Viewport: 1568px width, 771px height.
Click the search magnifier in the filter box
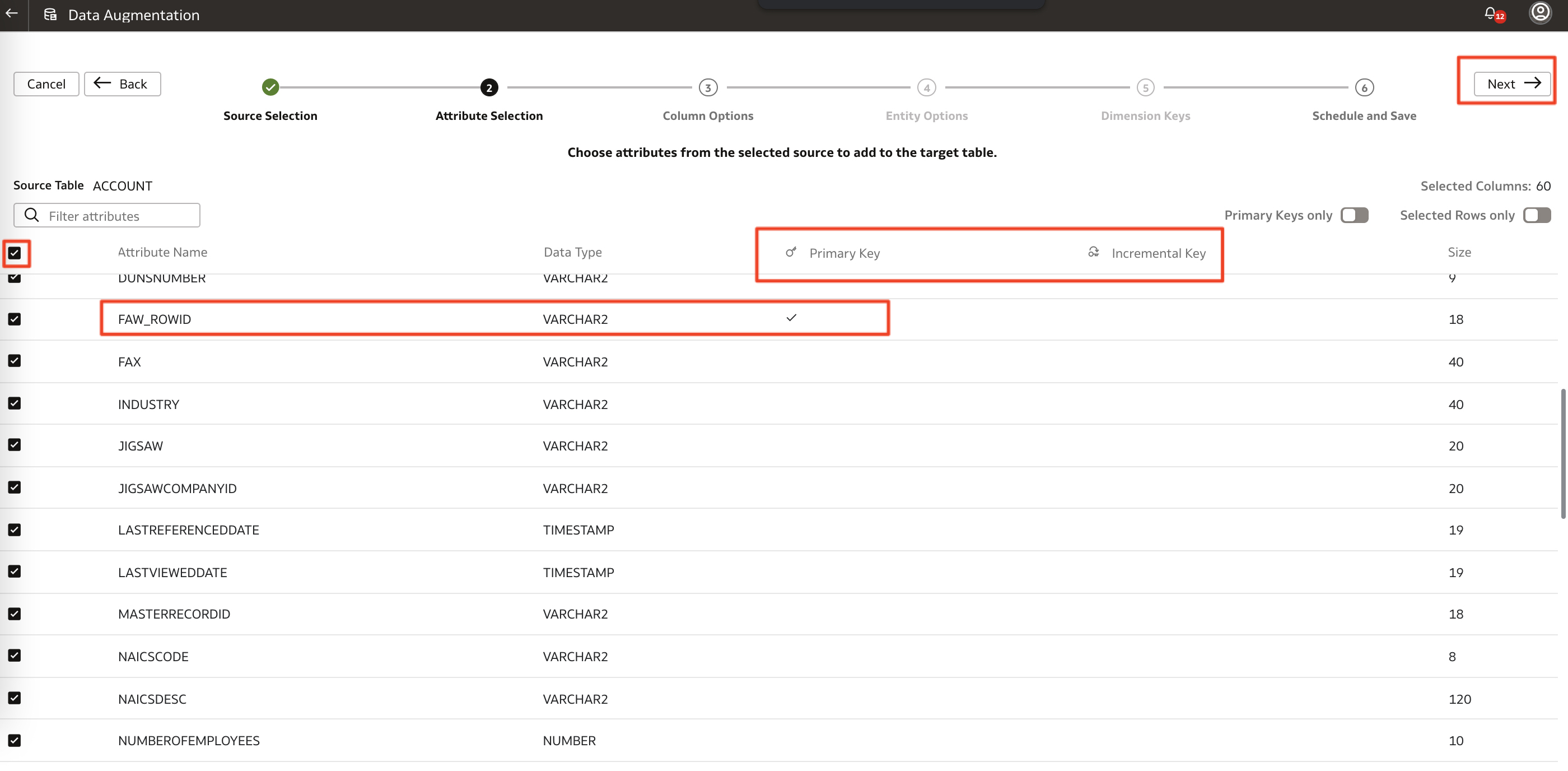click(32, 215)
